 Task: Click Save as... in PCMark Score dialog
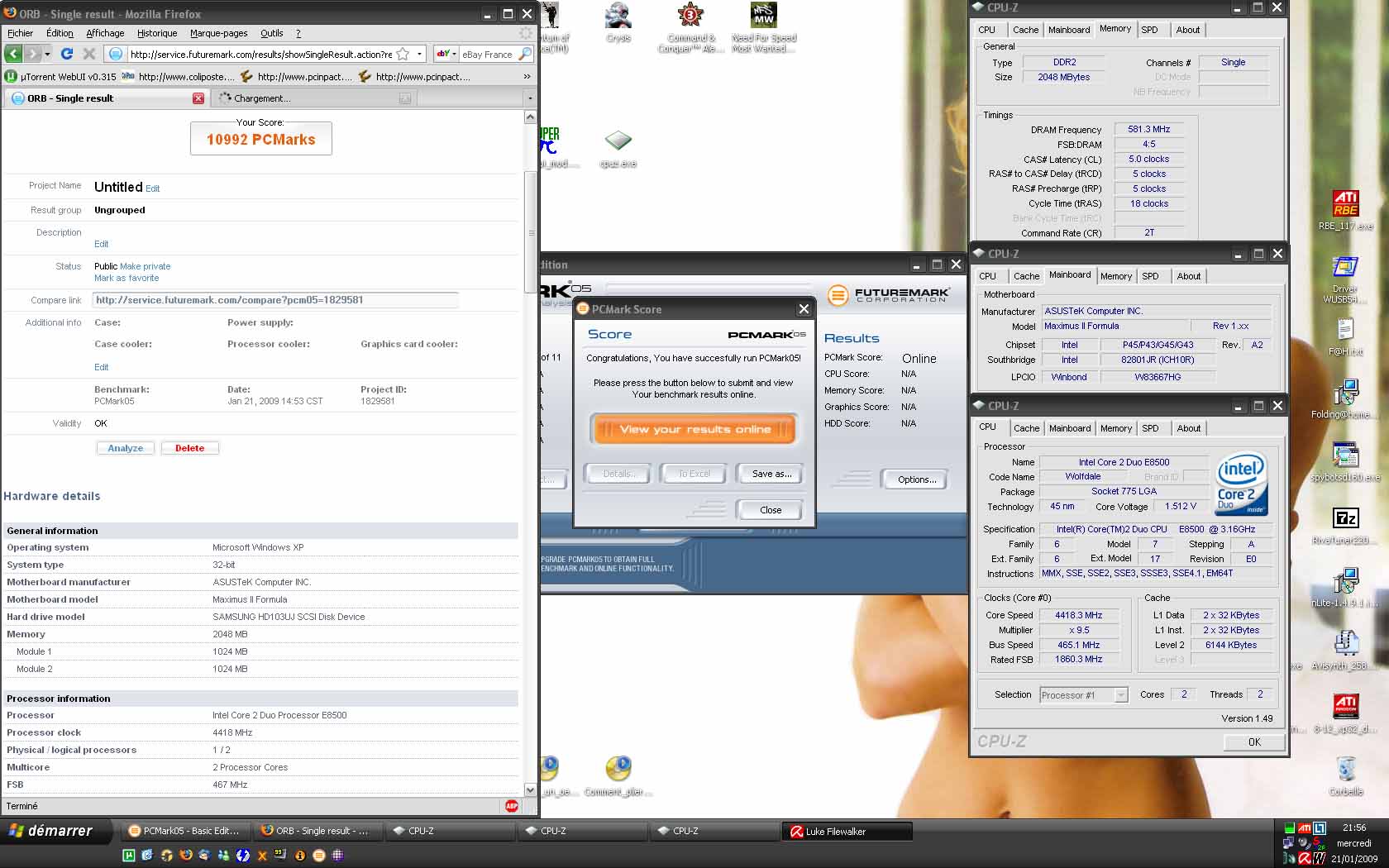coord(771,474)
